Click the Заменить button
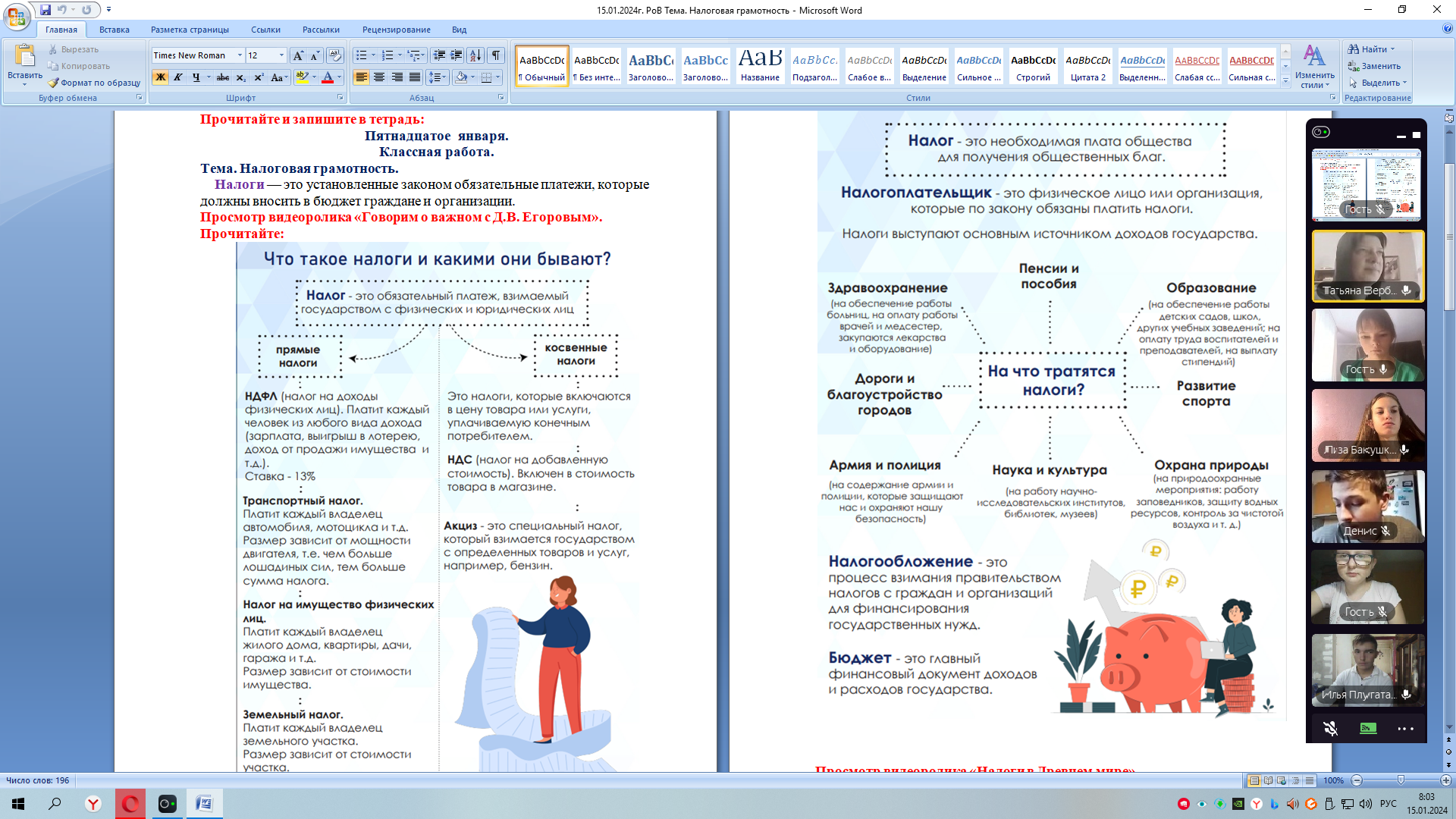 tap(1374, 66)
